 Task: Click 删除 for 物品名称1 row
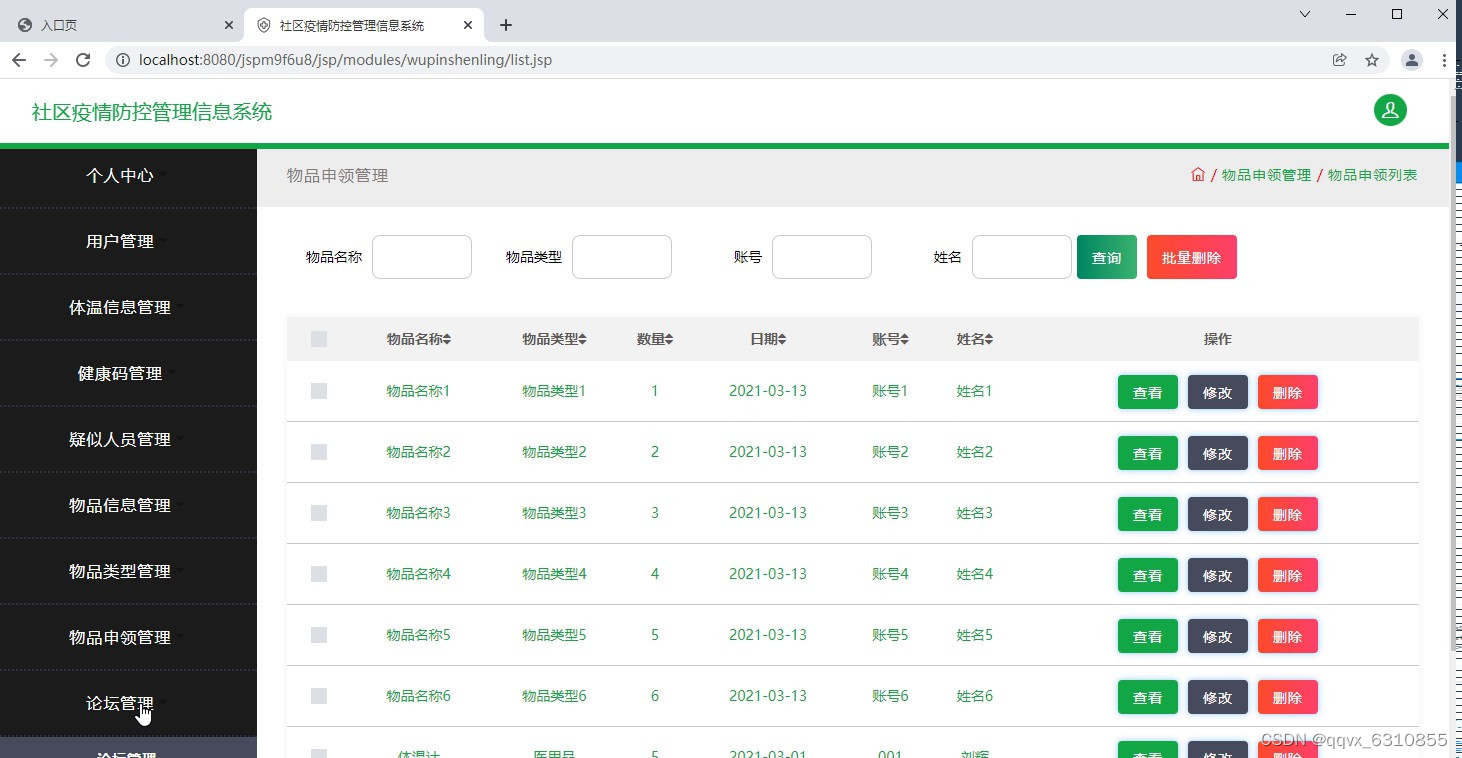click(1288, 392)
